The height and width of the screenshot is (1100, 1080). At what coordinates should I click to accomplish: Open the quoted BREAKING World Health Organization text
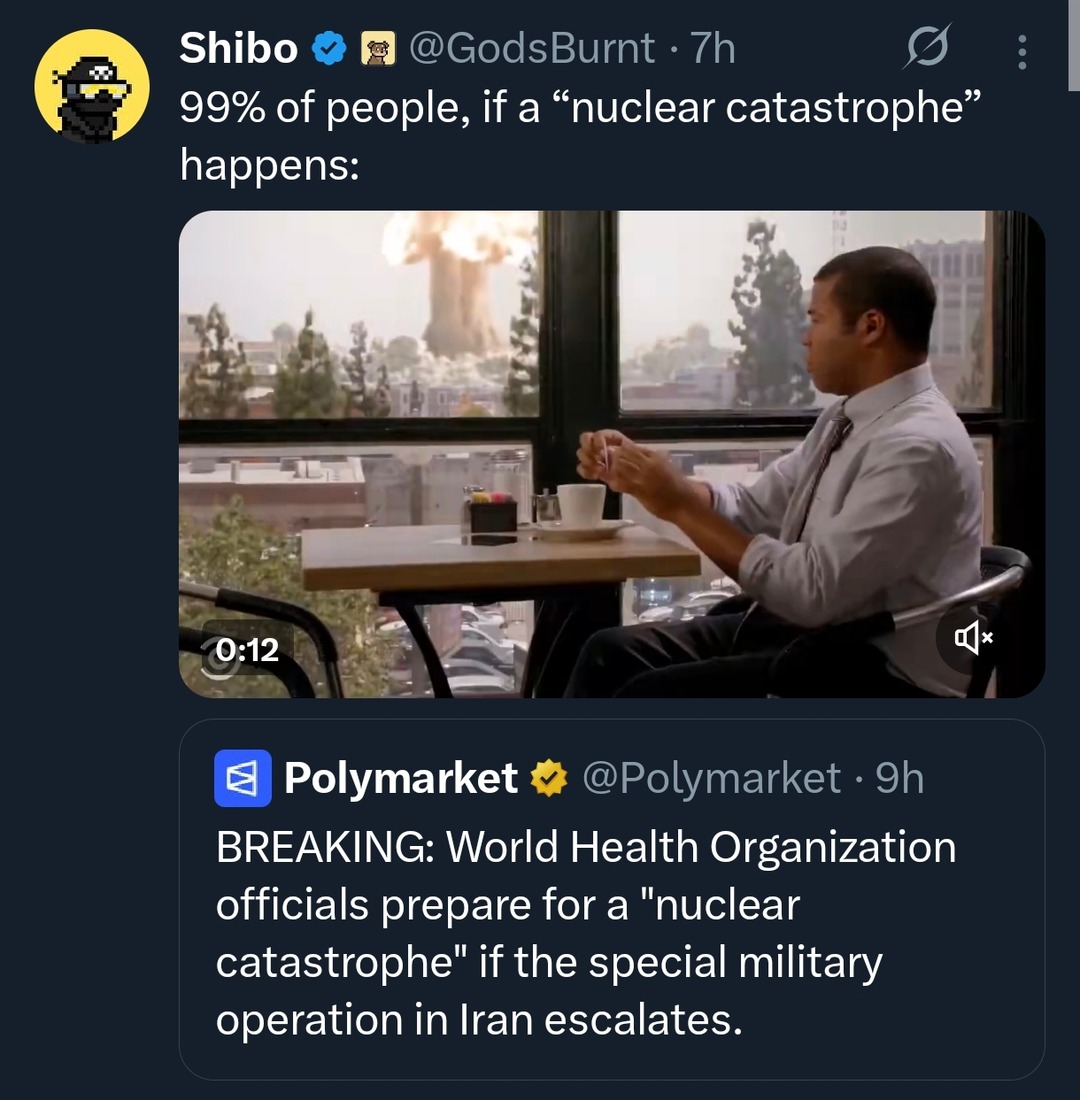coord(585,933)
